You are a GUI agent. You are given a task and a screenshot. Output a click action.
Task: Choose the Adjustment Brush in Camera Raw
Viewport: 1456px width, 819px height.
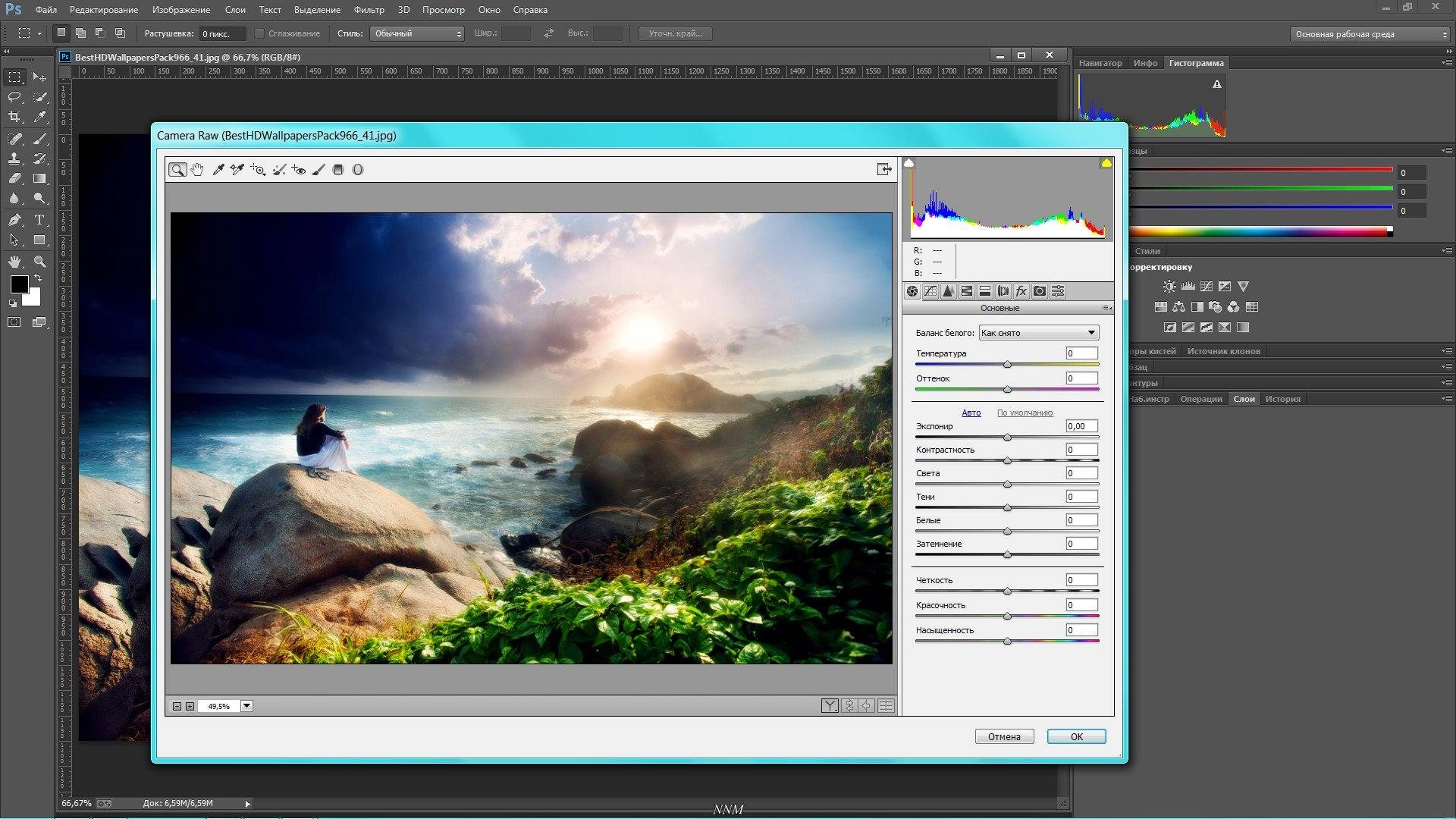tap(318, 170)
